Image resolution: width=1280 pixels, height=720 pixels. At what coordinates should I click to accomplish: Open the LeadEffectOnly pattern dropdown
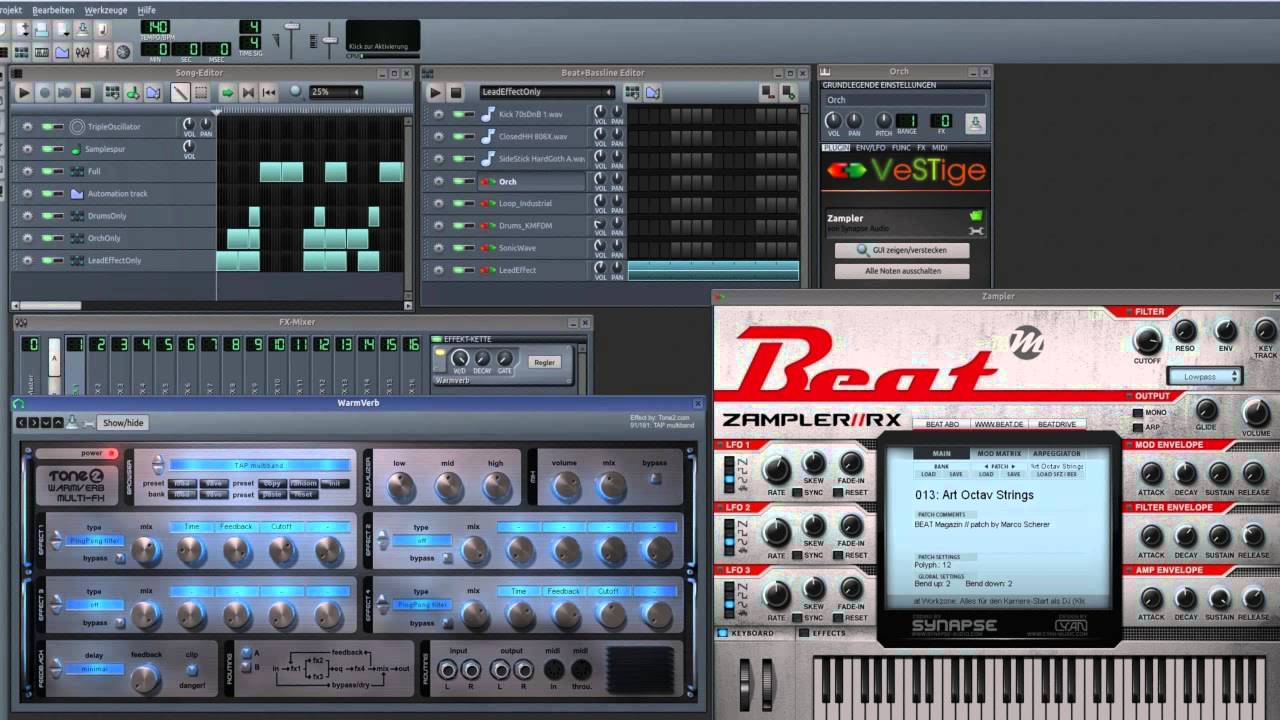click(x=546, y=92)
